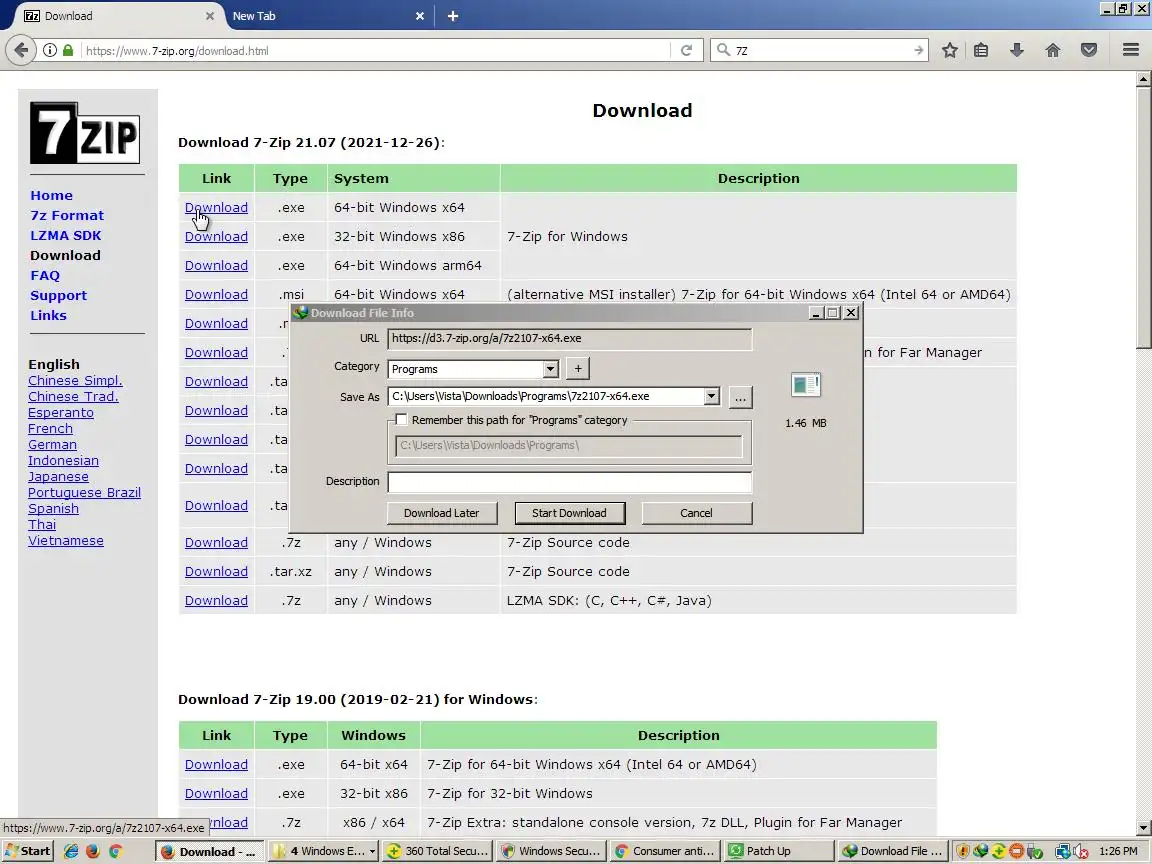
Task: Bookmark this page with the star icon
Action: 949,50
